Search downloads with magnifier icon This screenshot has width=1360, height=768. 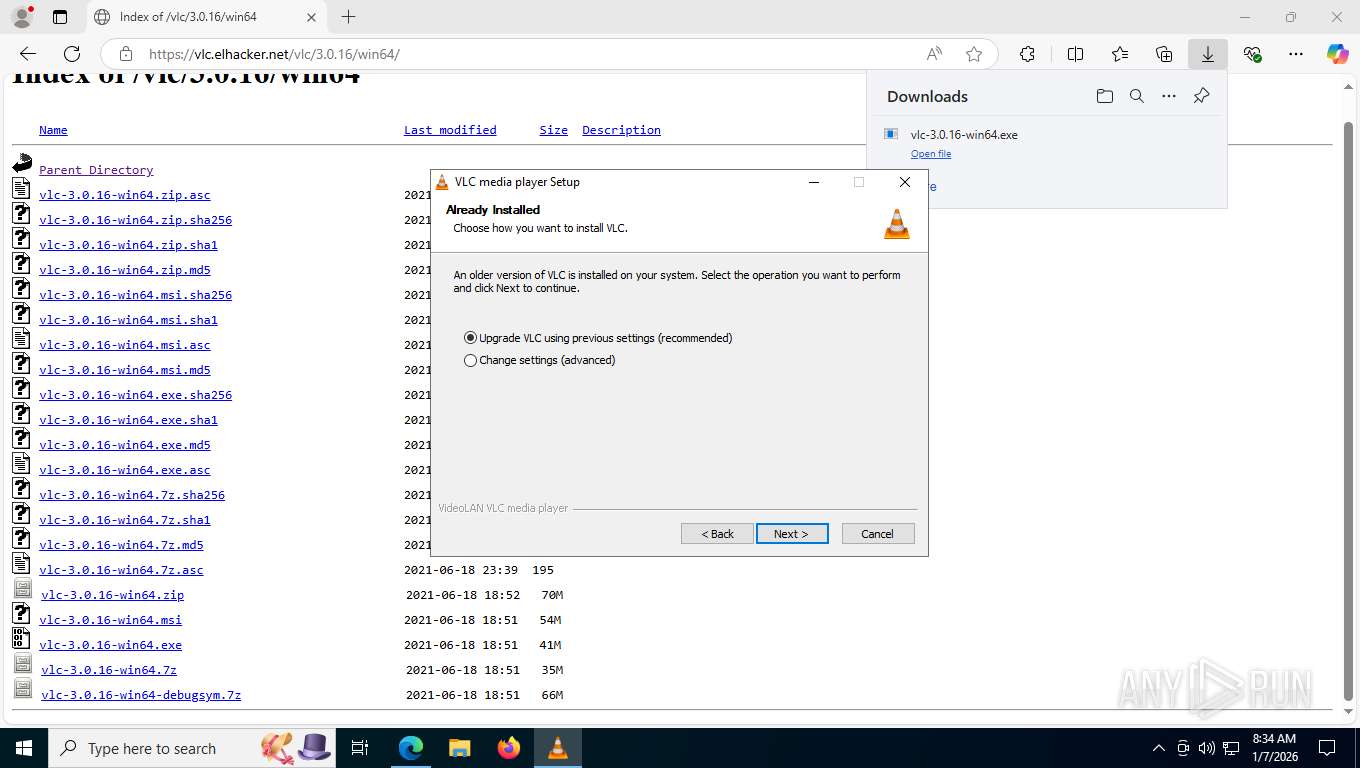coord(1137,96)
